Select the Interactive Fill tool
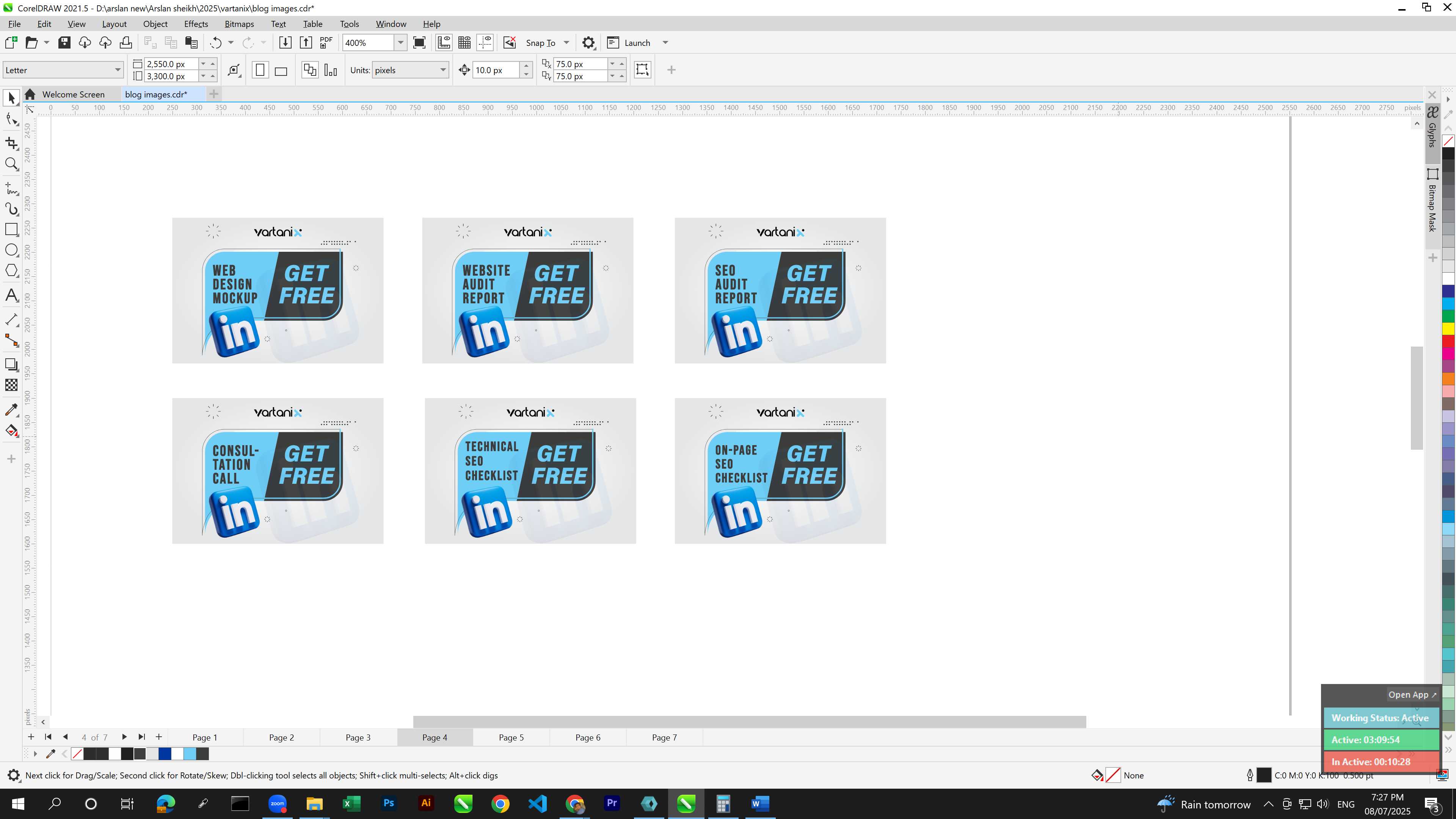The width and height of the screenshot is (1456, 819). (x=11, y=431)
